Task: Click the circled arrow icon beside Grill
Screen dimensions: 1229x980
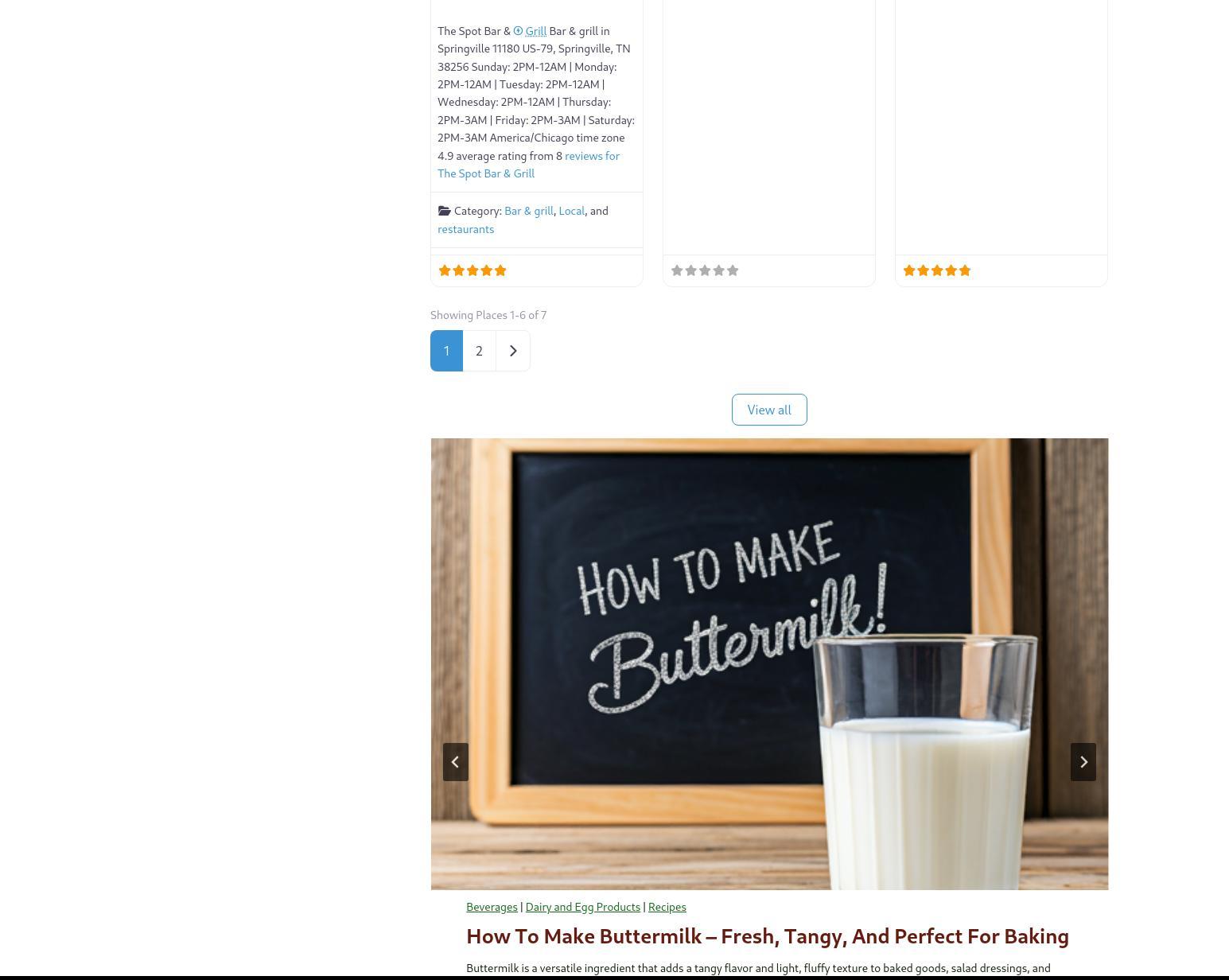Action: click(x=518, y=31)
